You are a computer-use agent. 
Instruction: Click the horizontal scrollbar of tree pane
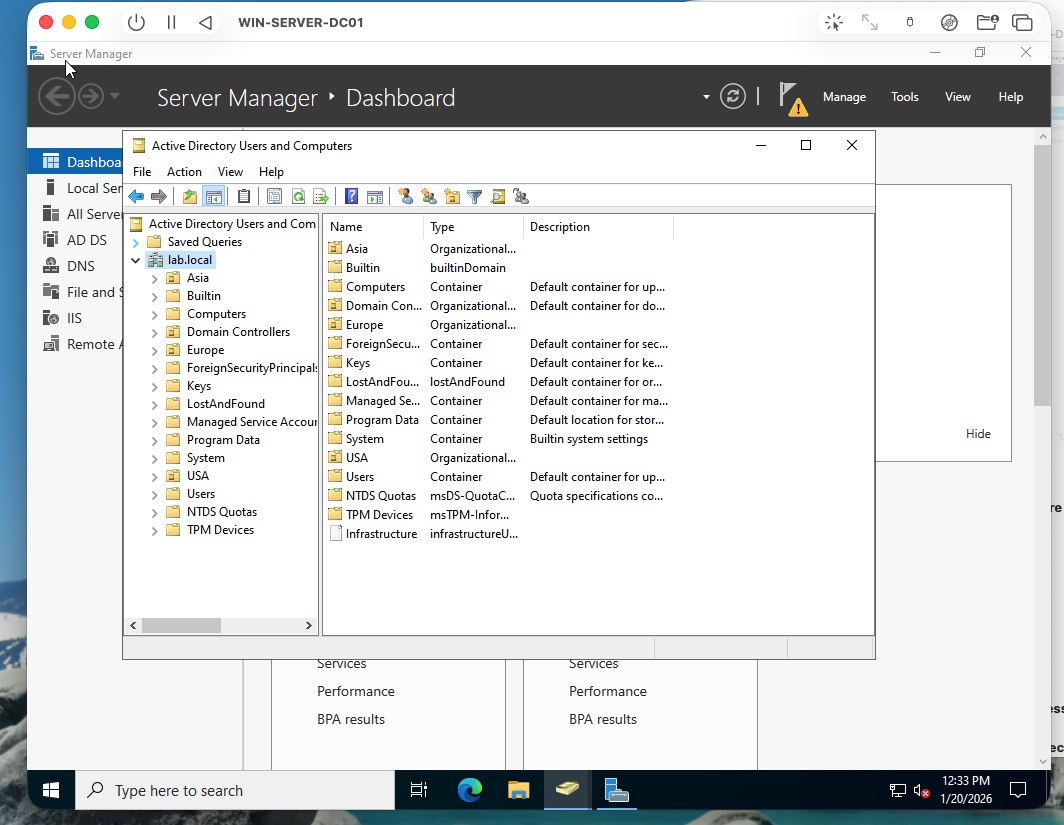180,625
